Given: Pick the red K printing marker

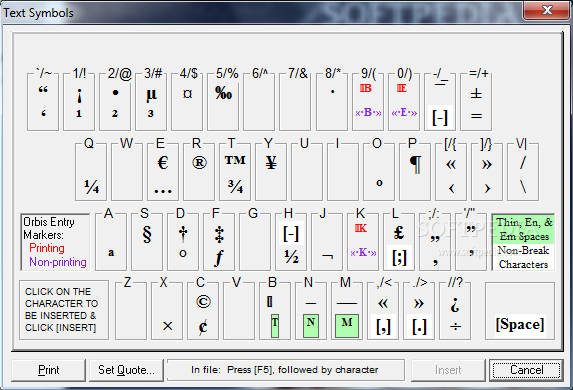Looking at the screenshot, I should pyautogui.click(x=361, y=228).
